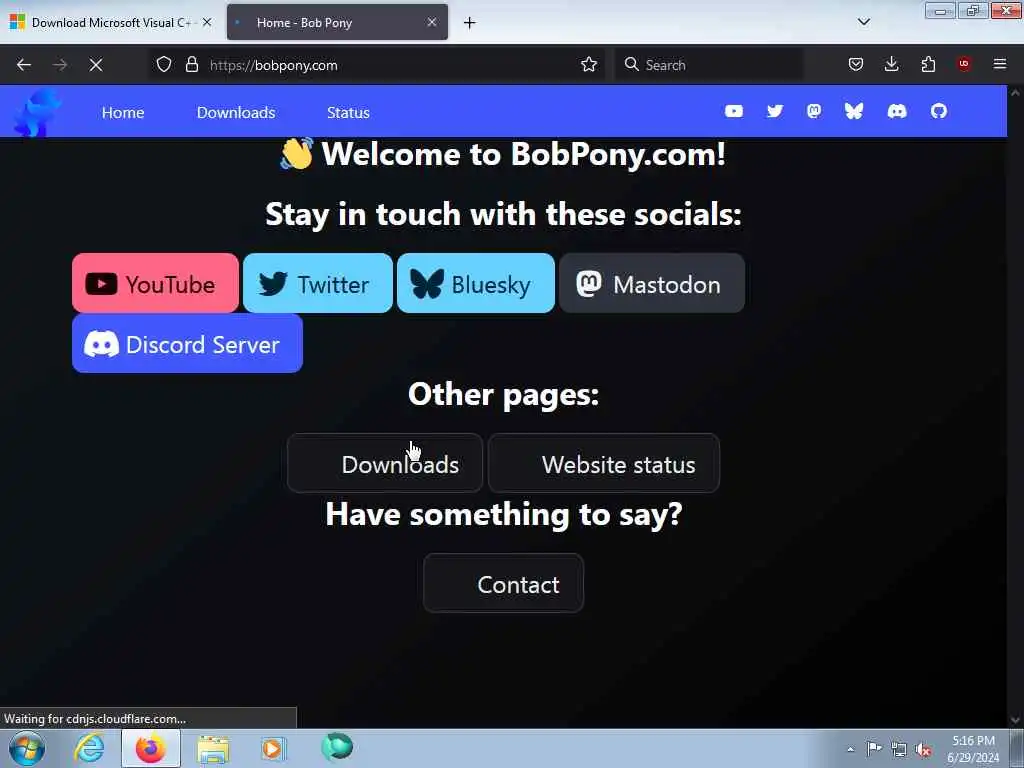
Task: List all tabs with the chevron
Action: coord(863,22)
